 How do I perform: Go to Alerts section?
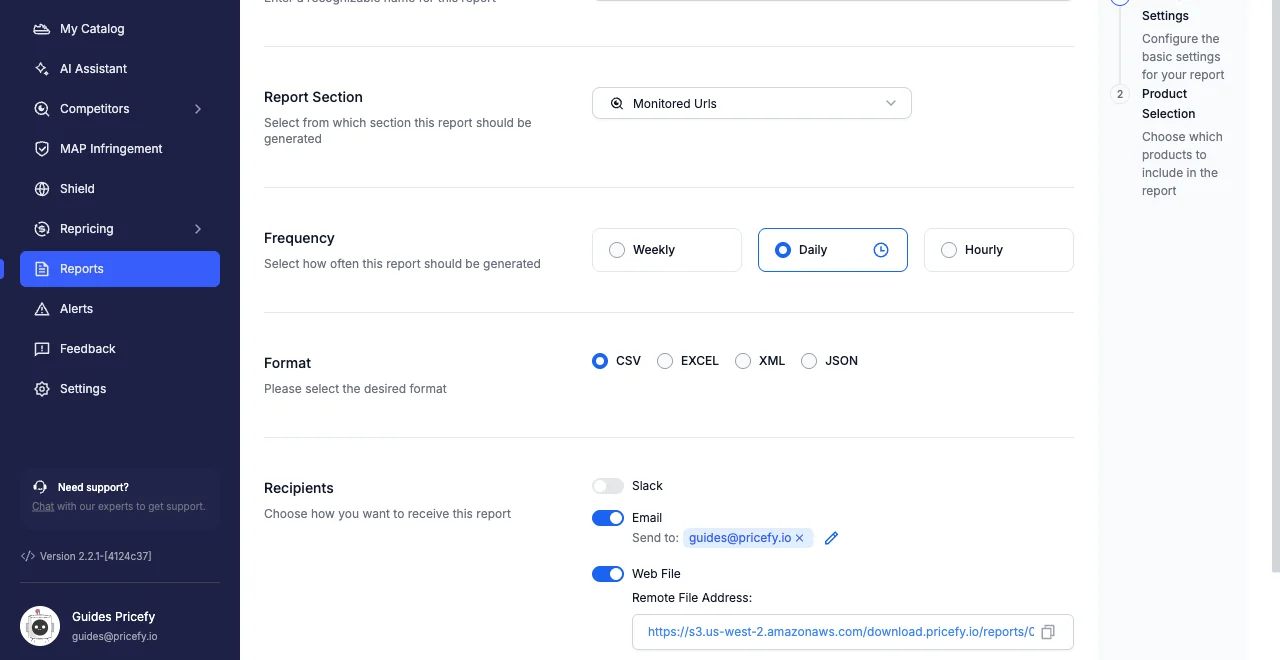[120, 309]
